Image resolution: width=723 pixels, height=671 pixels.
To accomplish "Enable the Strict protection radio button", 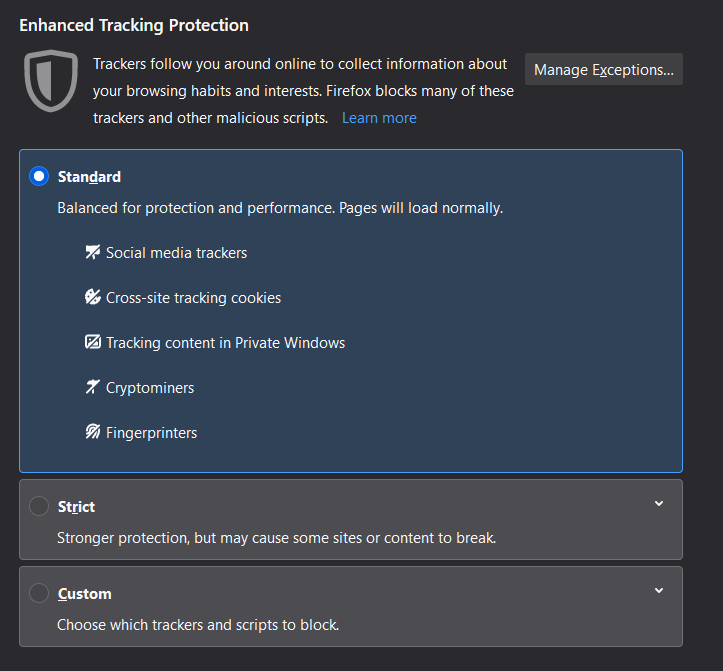I will point(39,507).
